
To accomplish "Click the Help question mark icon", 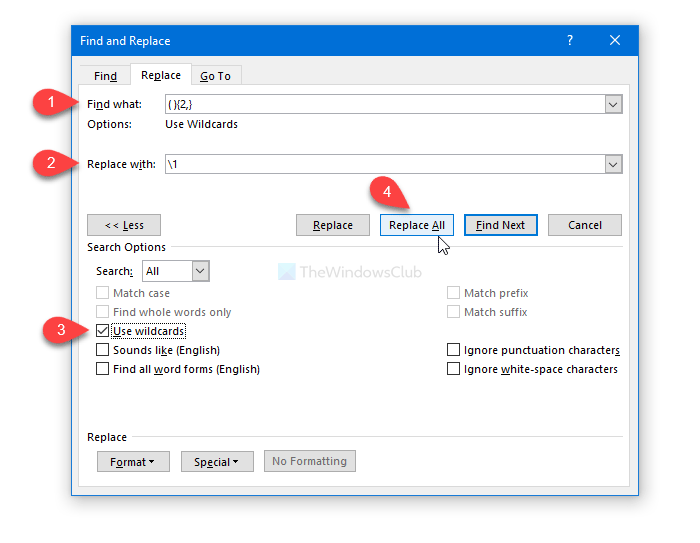I will pos(570,41).
